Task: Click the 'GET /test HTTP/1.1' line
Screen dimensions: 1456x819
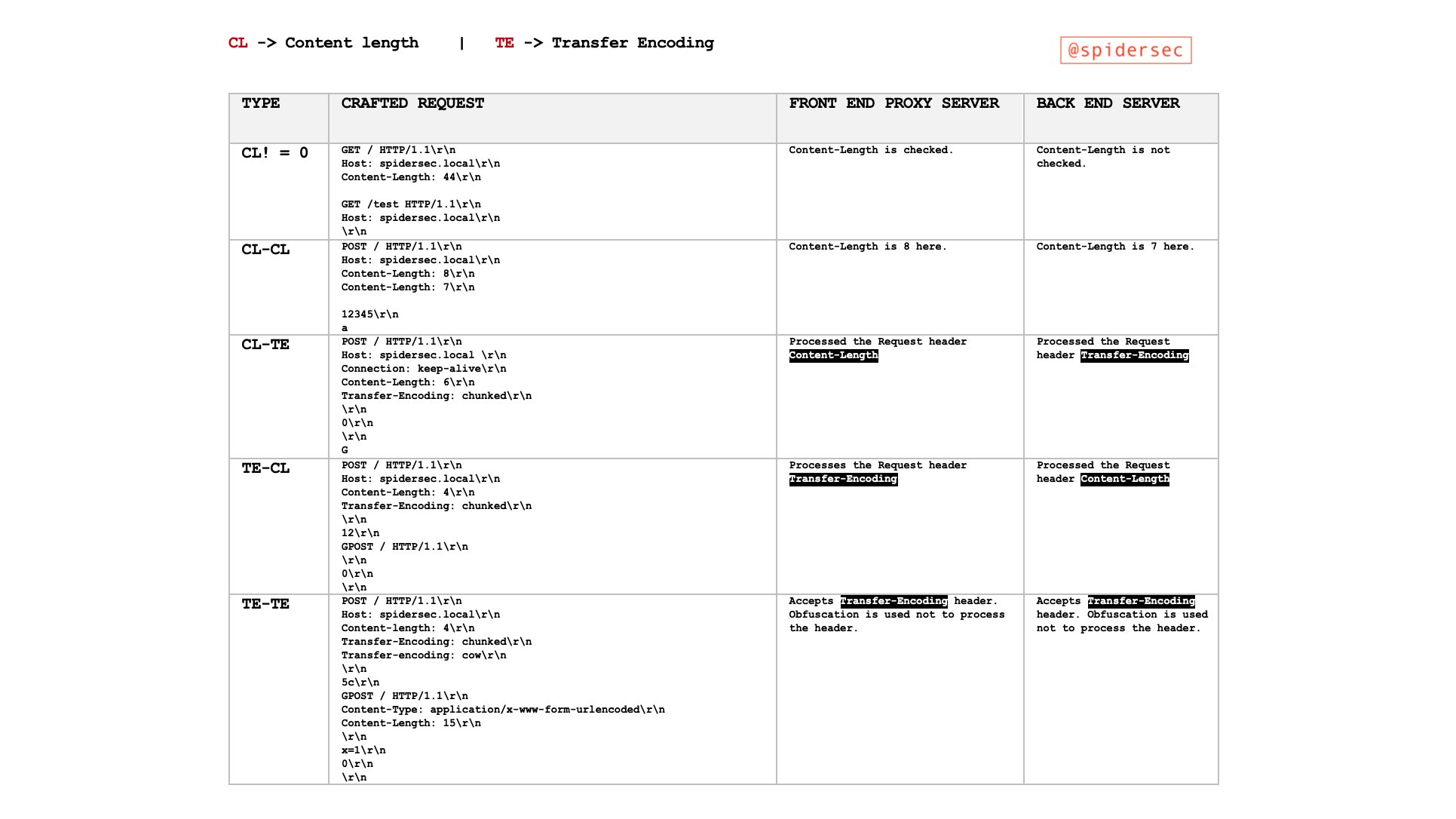Action: pos(411,204)
